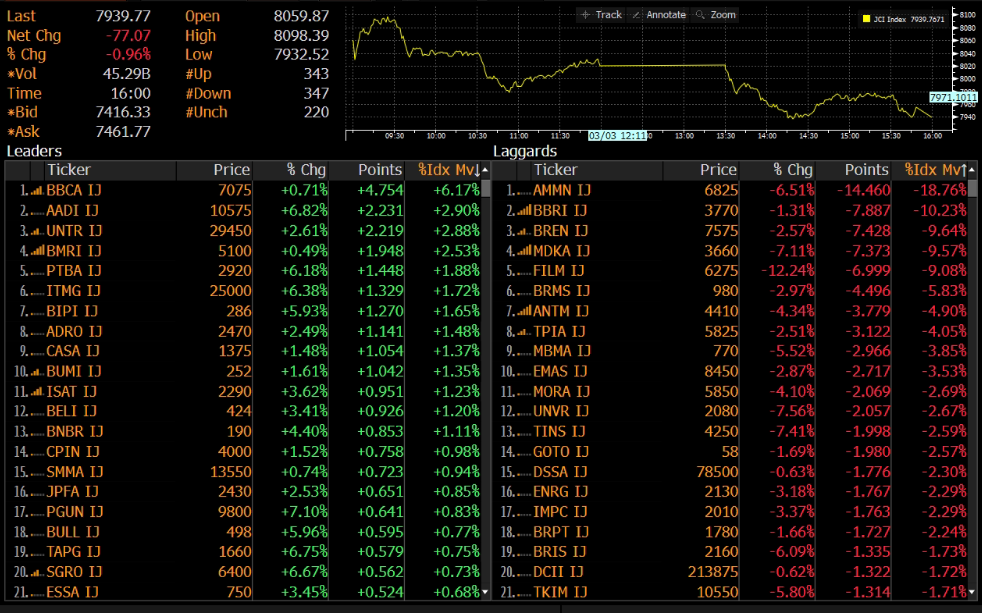Click the volume bars icon beside BMRI IJ
This screenshot has height=613, width=982.
(36, 251)
